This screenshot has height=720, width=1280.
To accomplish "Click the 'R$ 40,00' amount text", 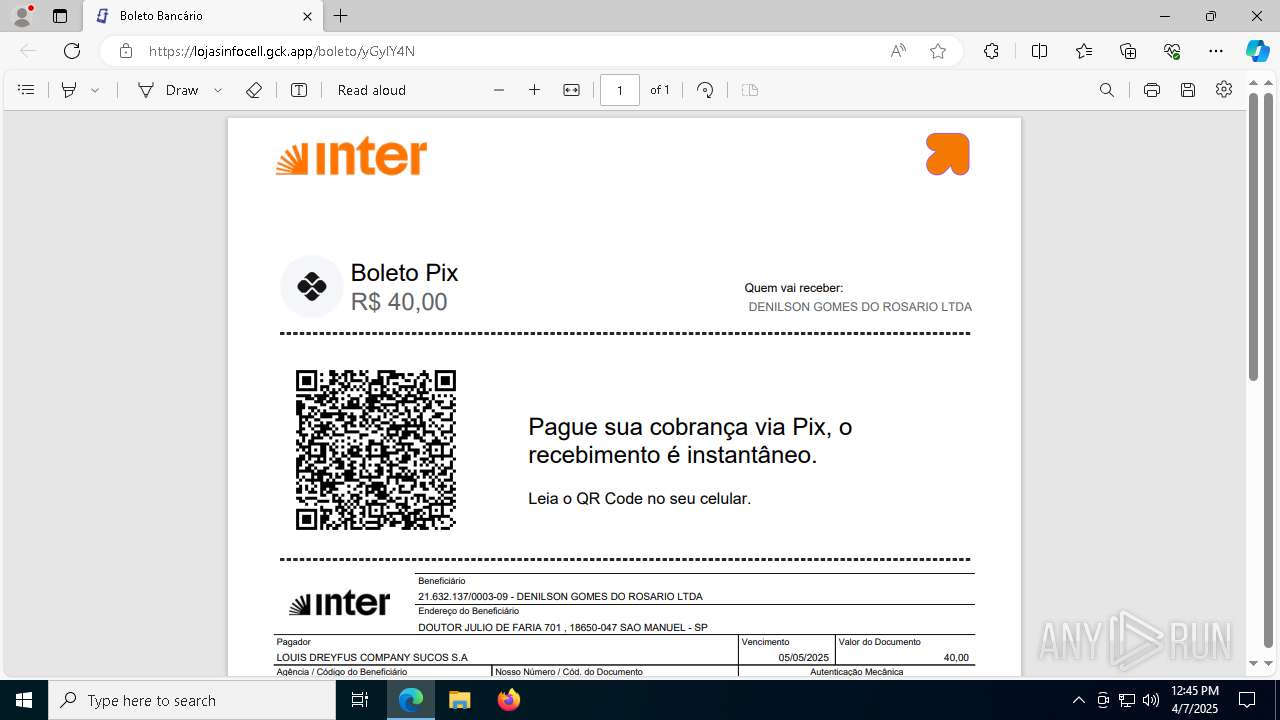I will tap(399, 302).
